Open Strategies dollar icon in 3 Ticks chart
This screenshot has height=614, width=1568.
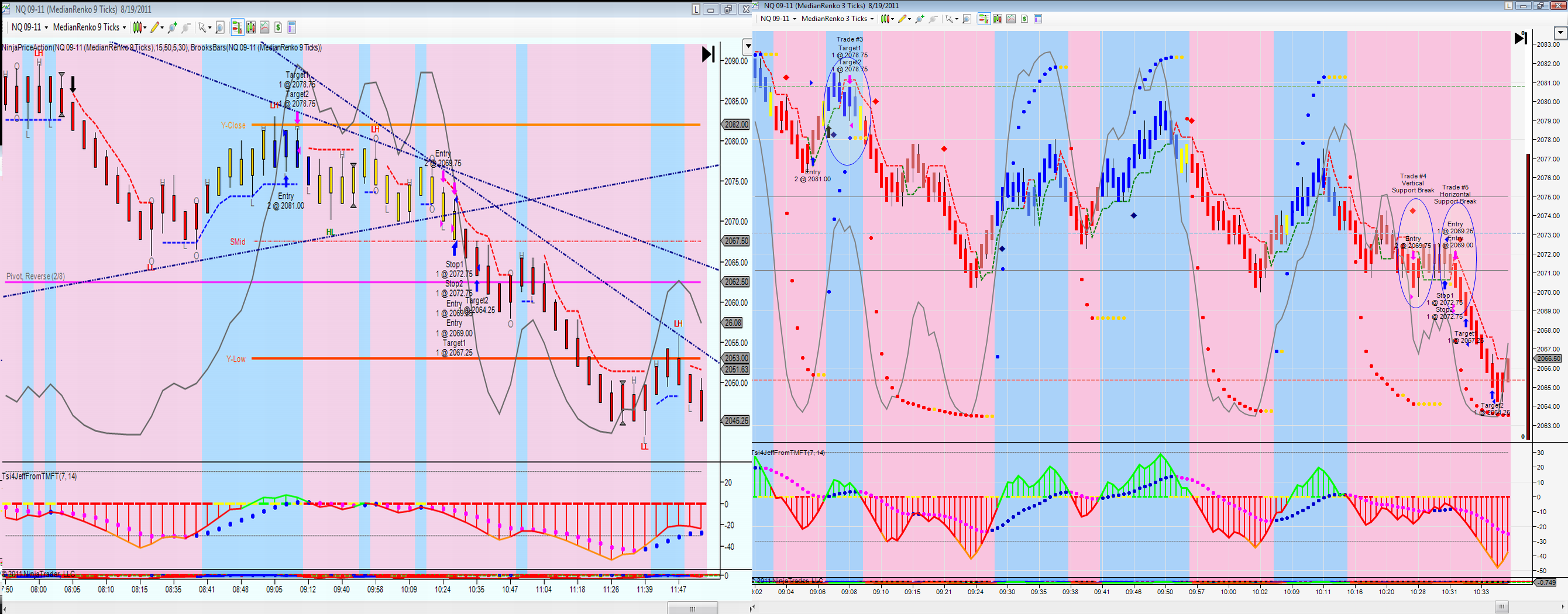1024,19
